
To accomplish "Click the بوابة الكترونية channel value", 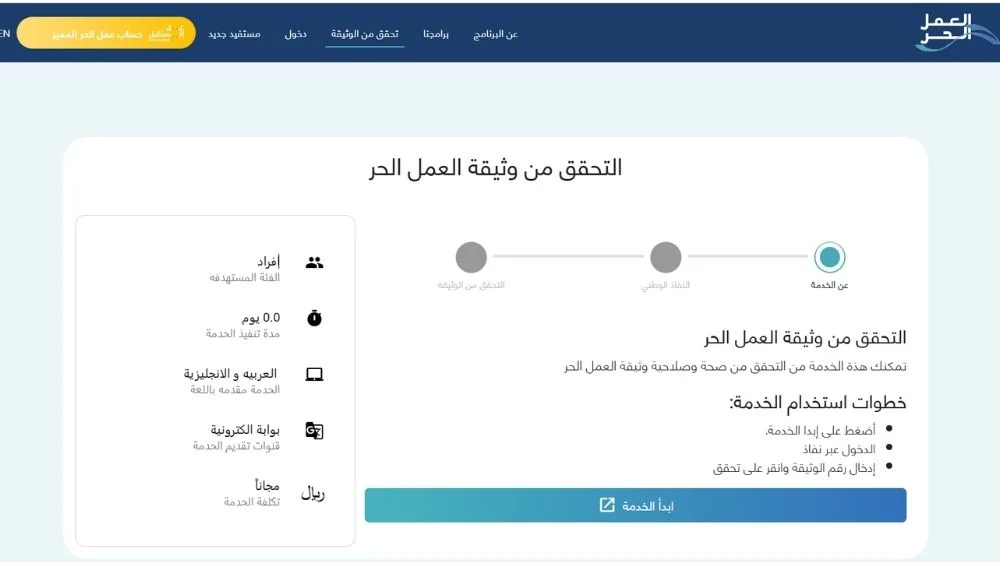I will (245, 430).
